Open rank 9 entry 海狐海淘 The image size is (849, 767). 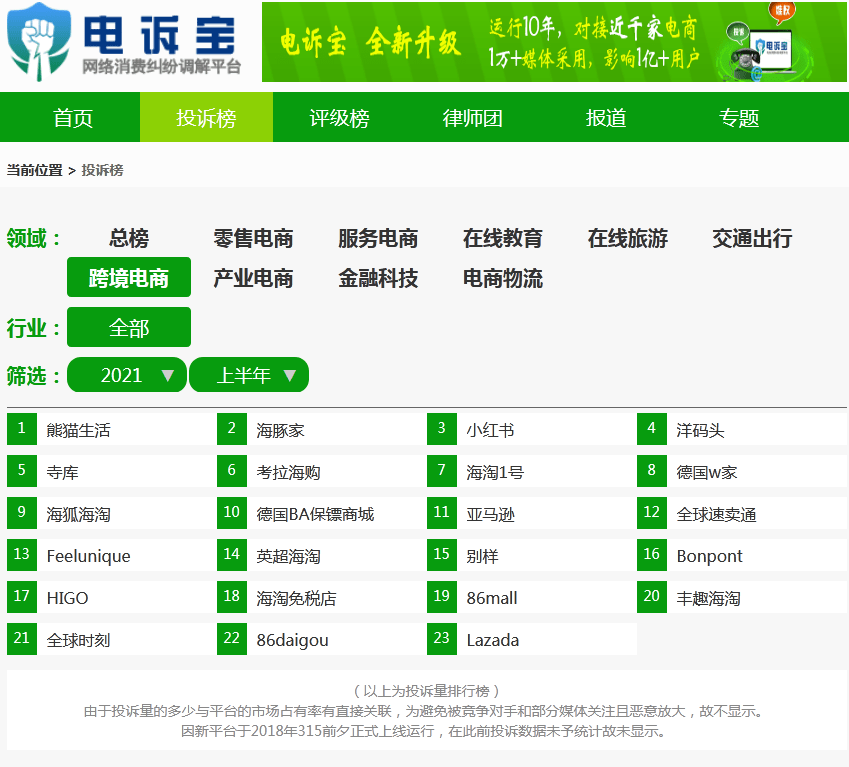tap(112, 513)
